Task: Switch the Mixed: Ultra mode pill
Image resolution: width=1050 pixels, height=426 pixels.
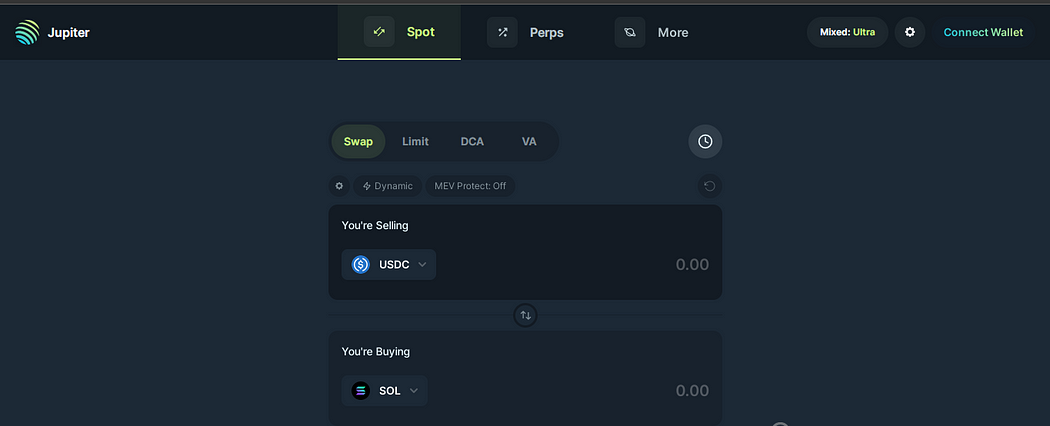Action: tap(847, 32)
